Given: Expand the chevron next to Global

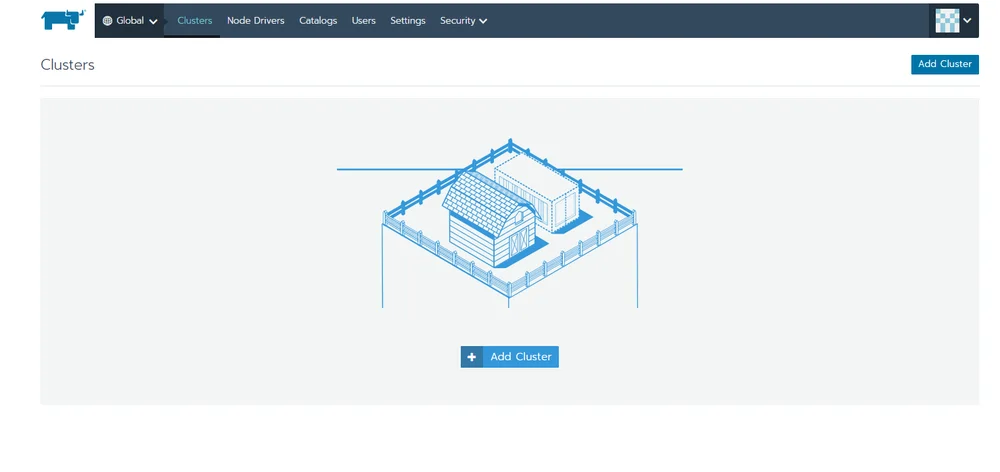Looking at the screenshot, I should (x=153, y=21).
